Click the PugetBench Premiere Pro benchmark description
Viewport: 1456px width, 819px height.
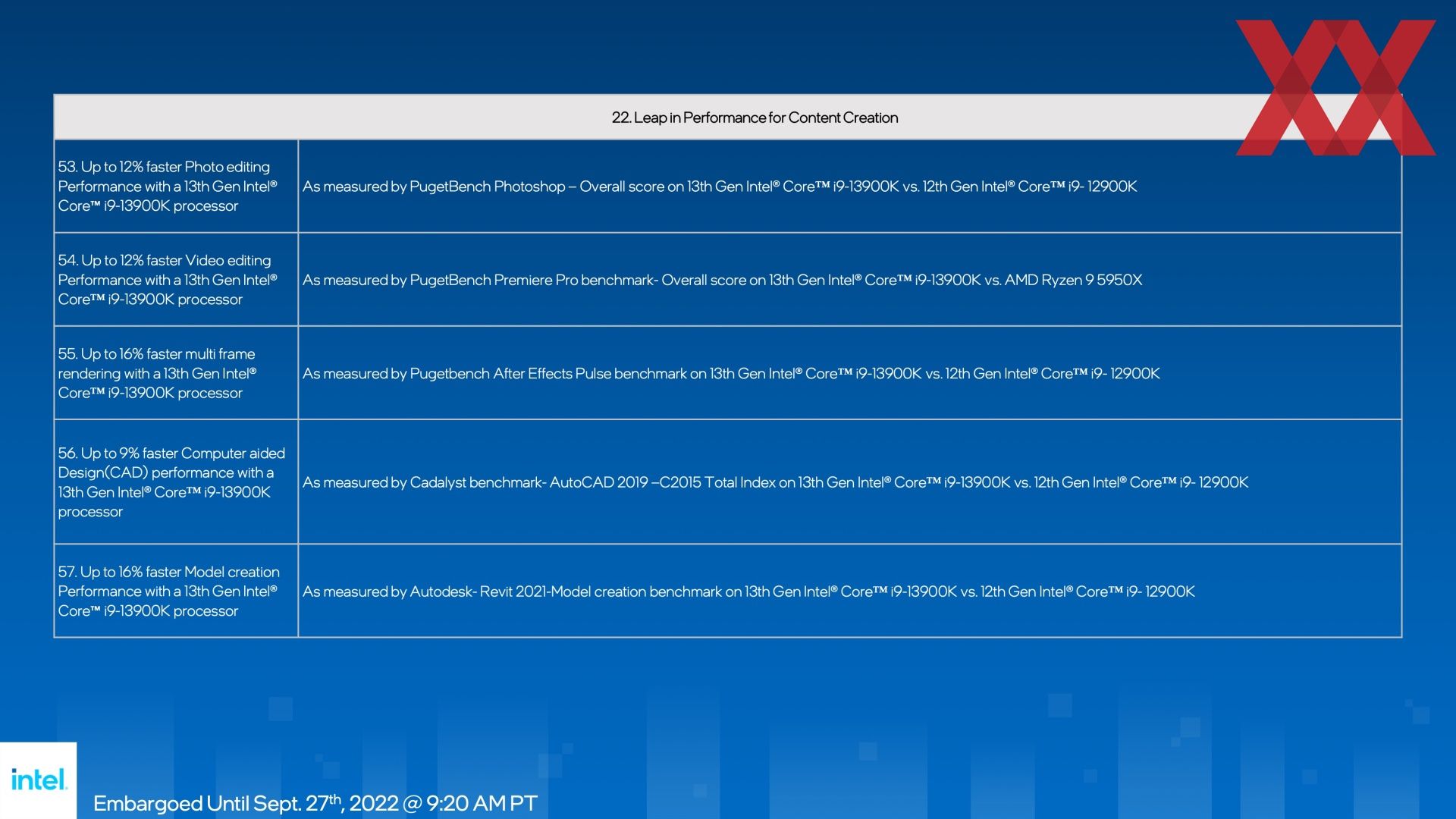pyautogui.click(x=722, y=280)
